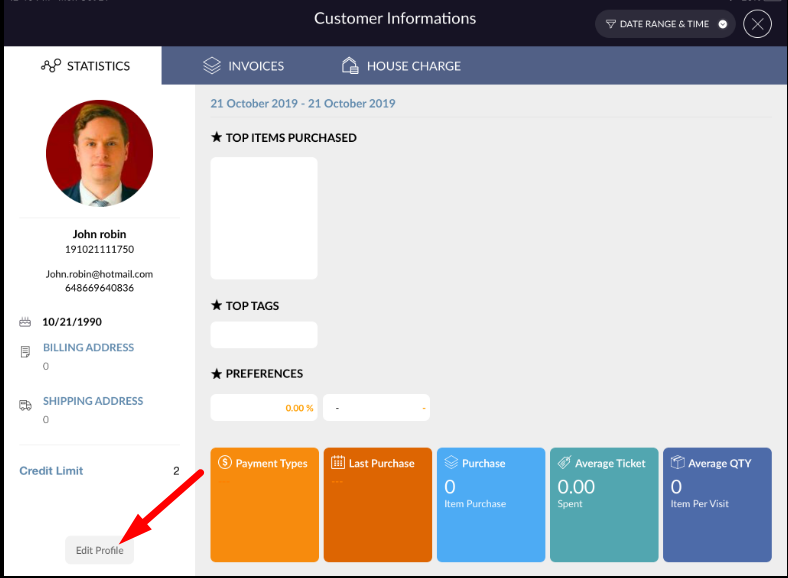Click the Billing Address link

[88, 348]
